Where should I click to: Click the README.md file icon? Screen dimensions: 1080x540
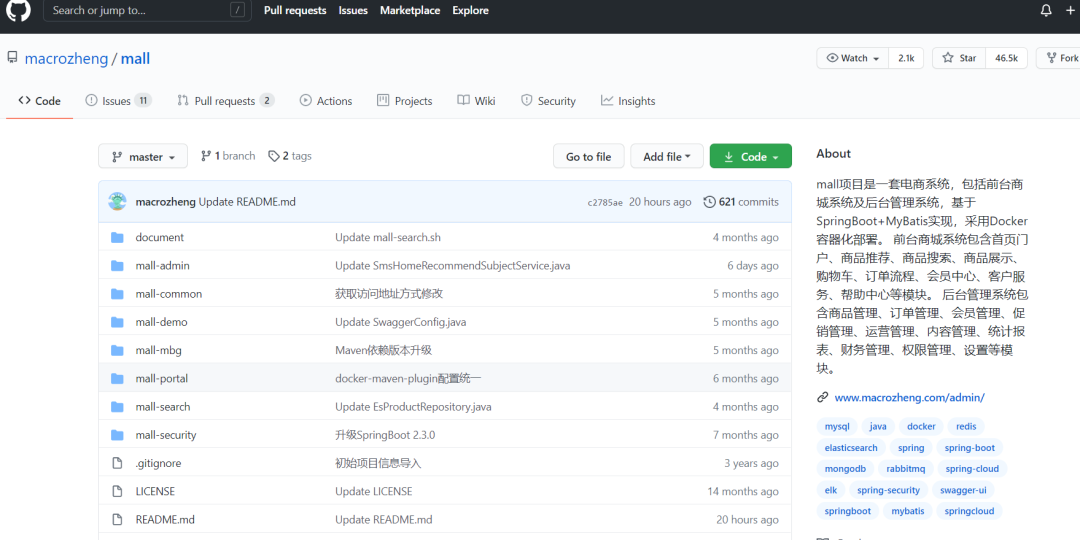tap(117, 520)
